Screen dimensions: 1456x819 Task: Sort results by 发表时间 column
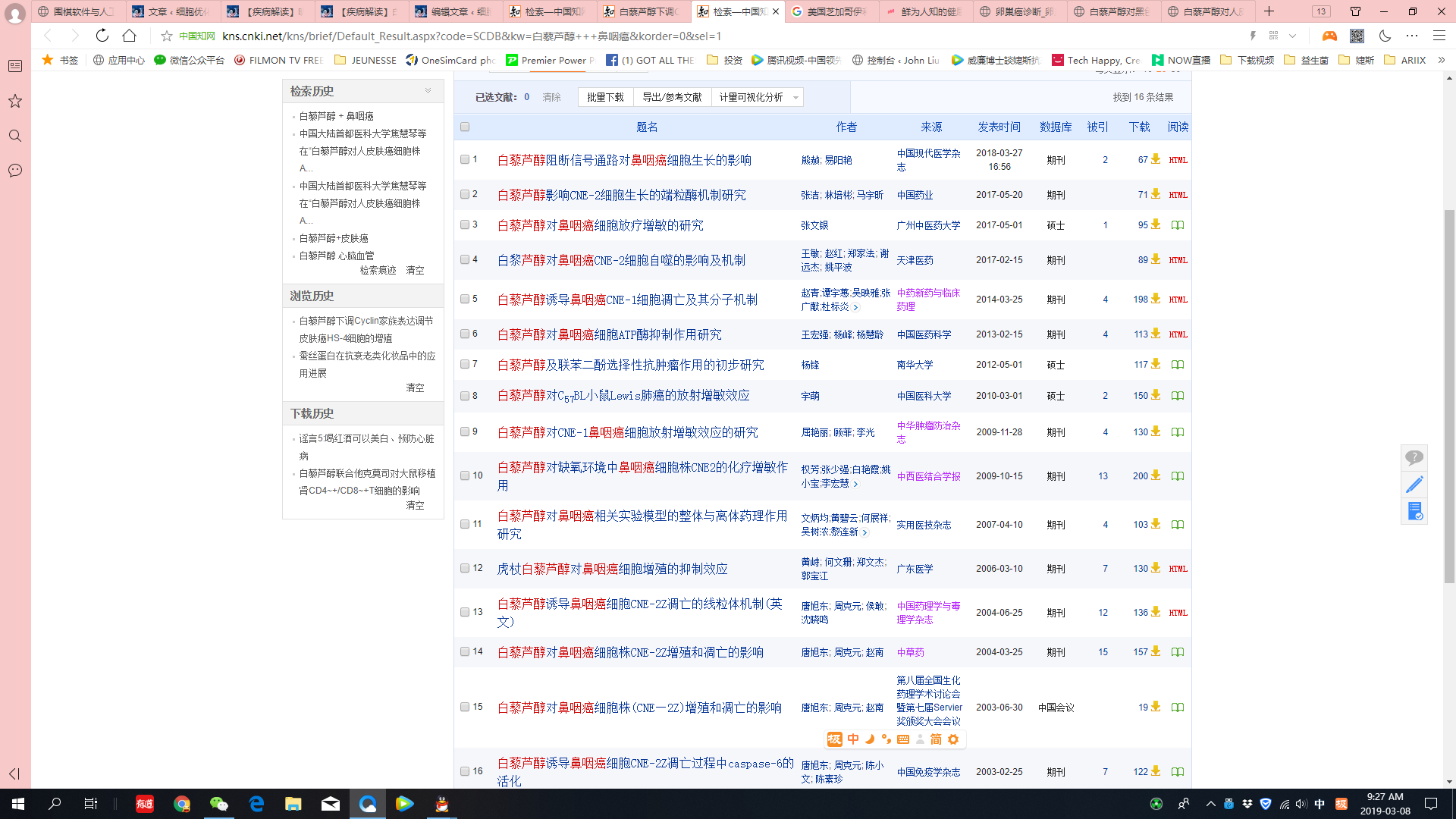pyautogui.click(x=999, y=127)
